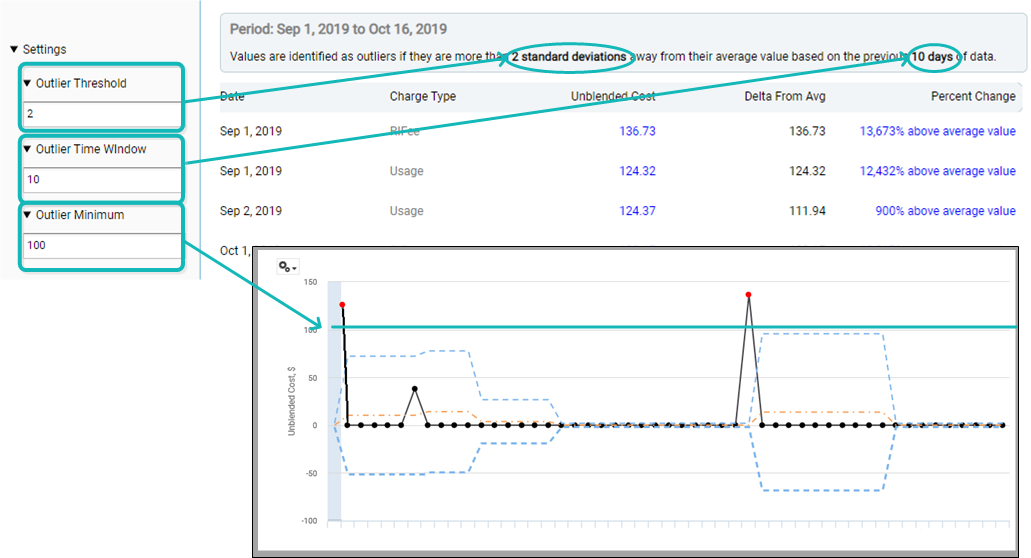Sort by the Charge Type column header
The height and width of the screenshot is (558, 1031).
coord(422,97)
